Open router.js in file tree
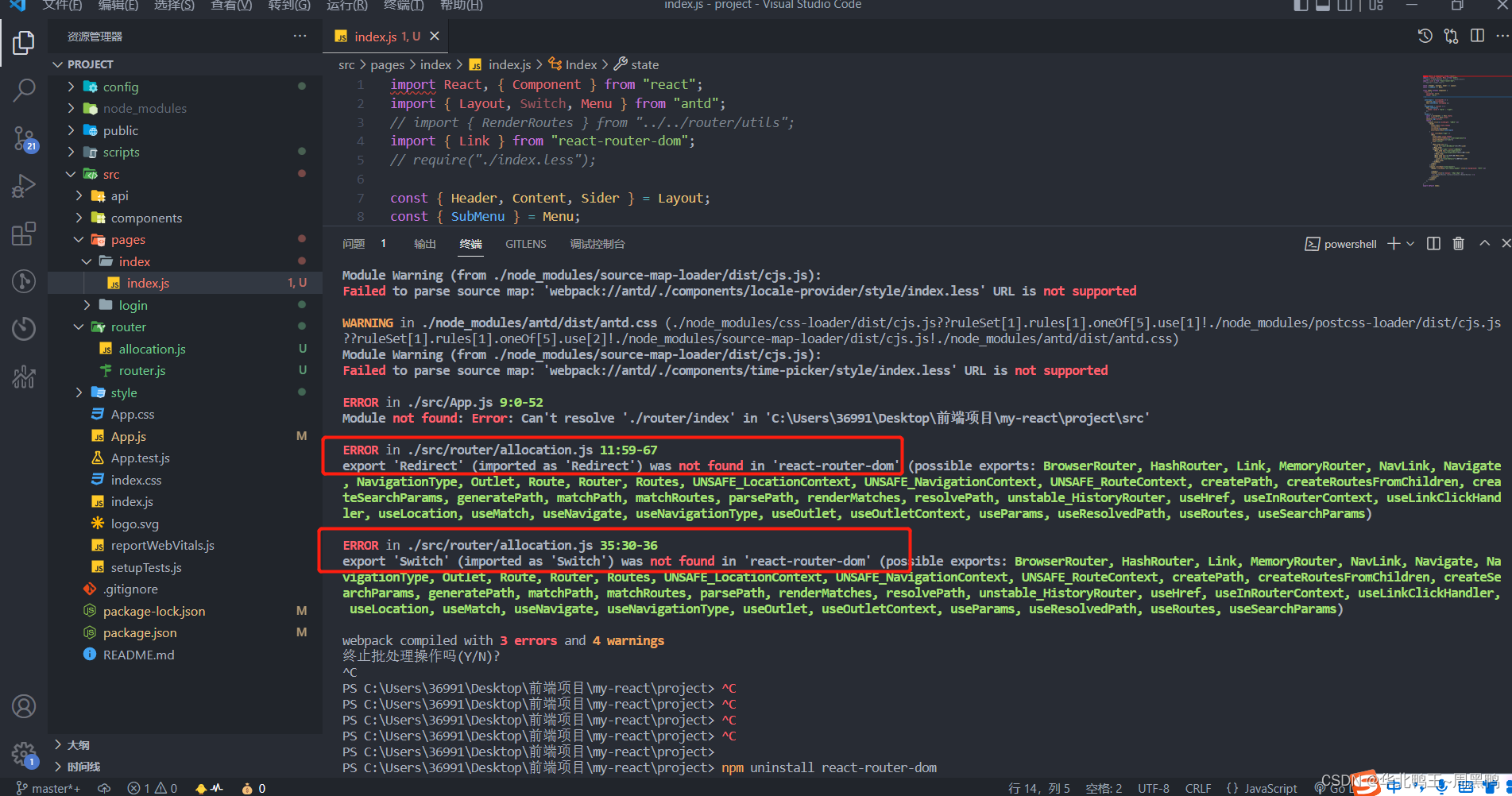 click(x=184, y=370)
